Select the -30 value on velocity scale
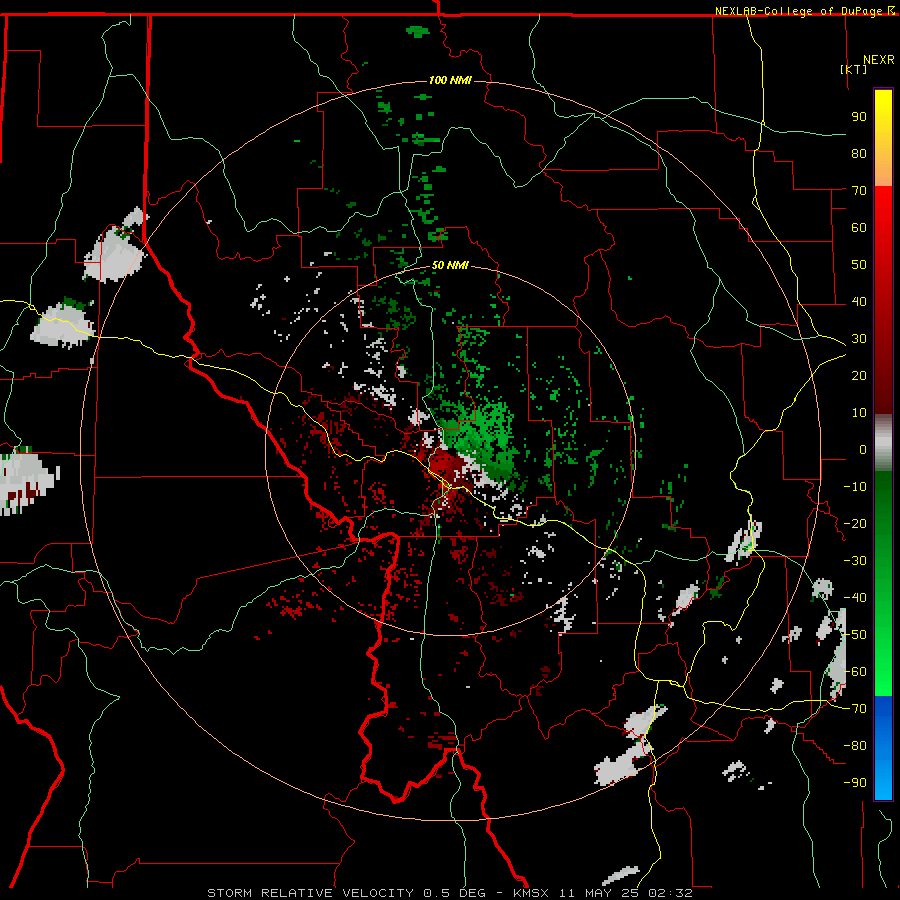900x900 pixels. click(x=855, y=561)
